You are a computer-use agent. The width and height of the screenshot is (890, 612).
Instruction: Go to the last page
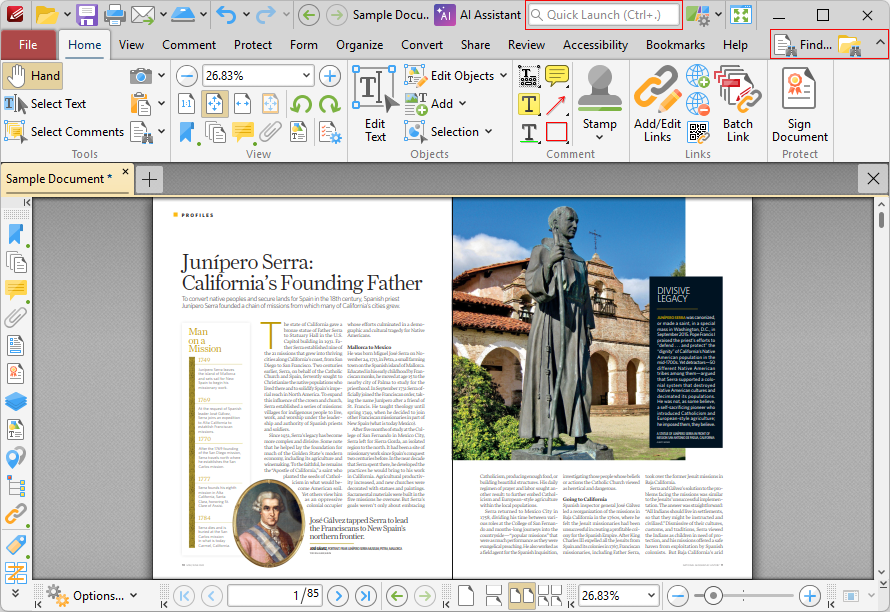coord(366,596)
